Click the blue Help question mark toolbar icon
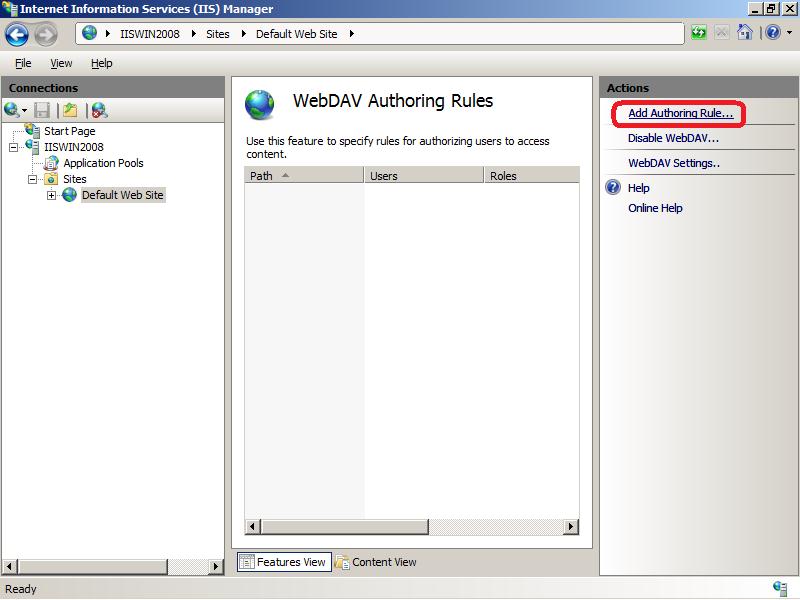The height and width of the screenshot is (600, 800). coord(771,33)
